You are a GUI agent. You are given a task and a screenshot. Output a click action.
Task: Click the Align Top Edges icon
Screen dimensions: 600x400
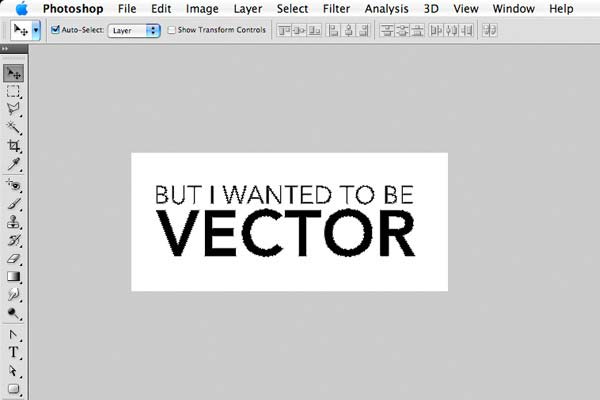coord(284,30)
